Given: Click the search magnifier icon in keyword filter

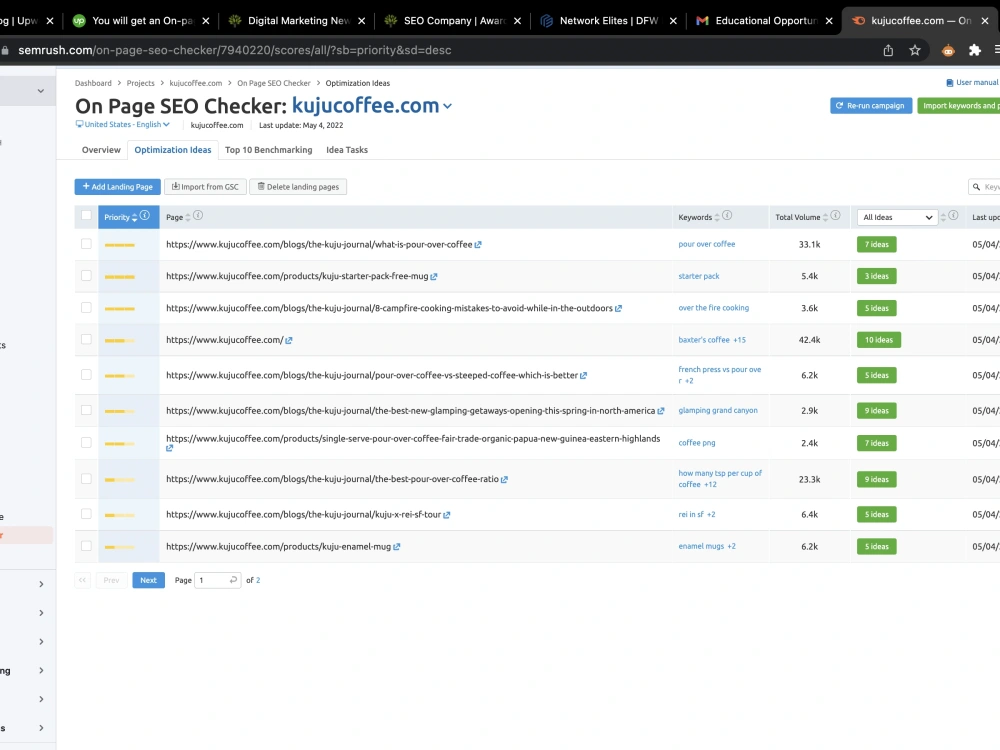Looking at the screenshot, I should pyautogui.click(x=976, y=187).
